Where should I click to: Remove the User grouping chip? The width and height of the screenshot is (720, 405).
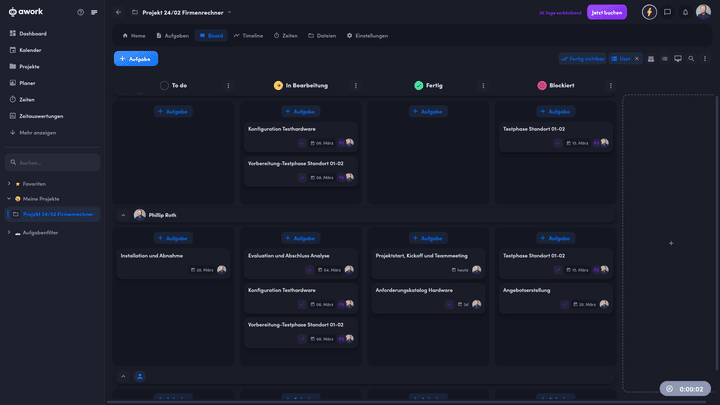pos(637,59)
